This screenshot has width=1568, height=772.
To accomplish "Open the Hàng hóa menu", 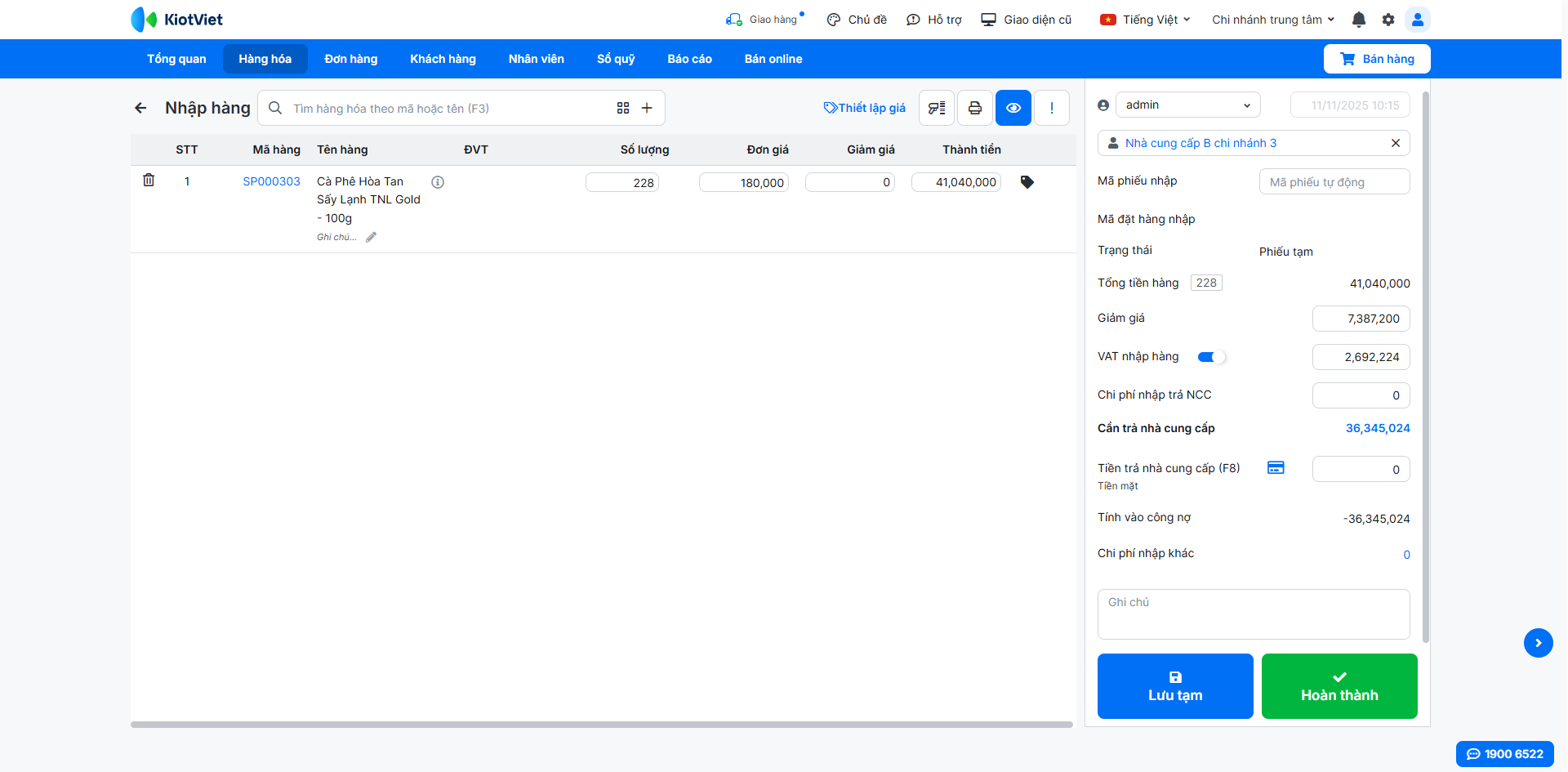I will (x=265, y=59).
